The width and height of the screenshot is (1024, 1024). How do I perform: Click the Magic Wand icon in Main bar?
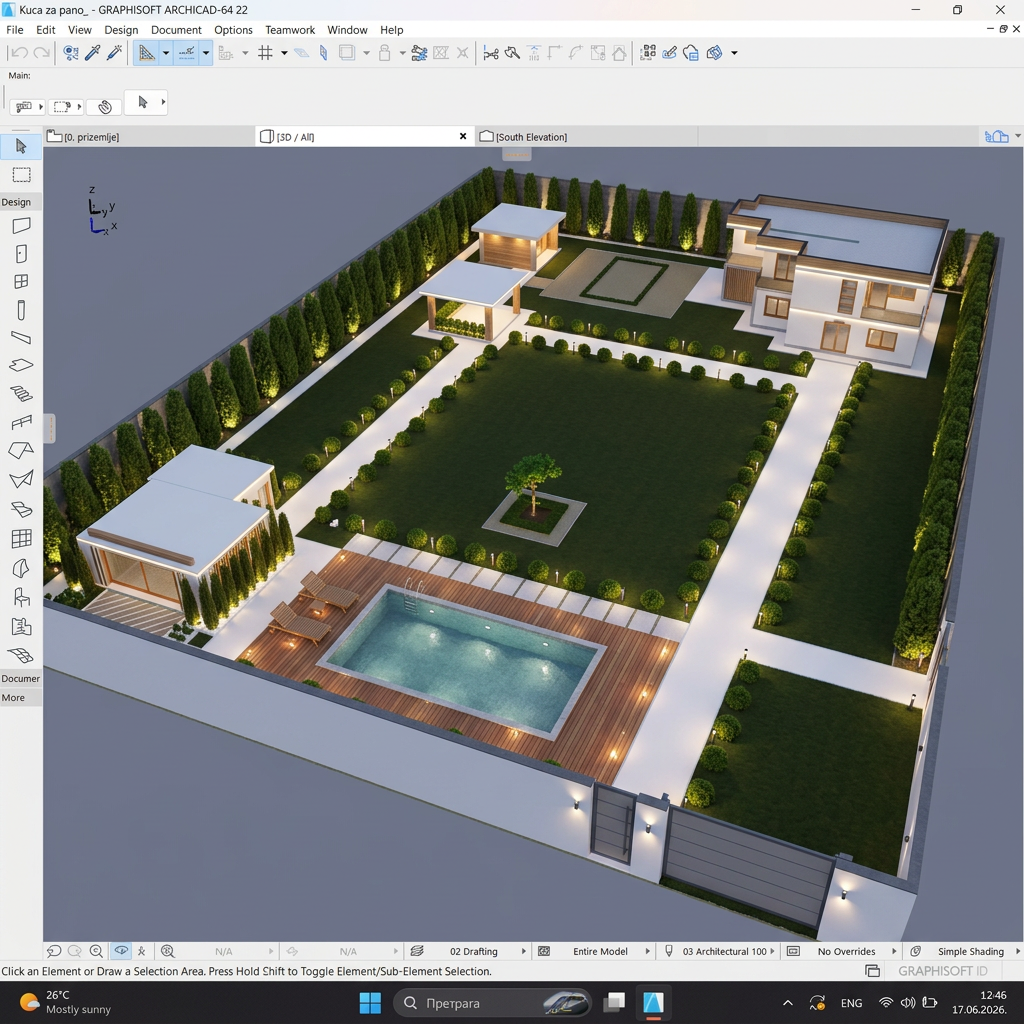104,106
